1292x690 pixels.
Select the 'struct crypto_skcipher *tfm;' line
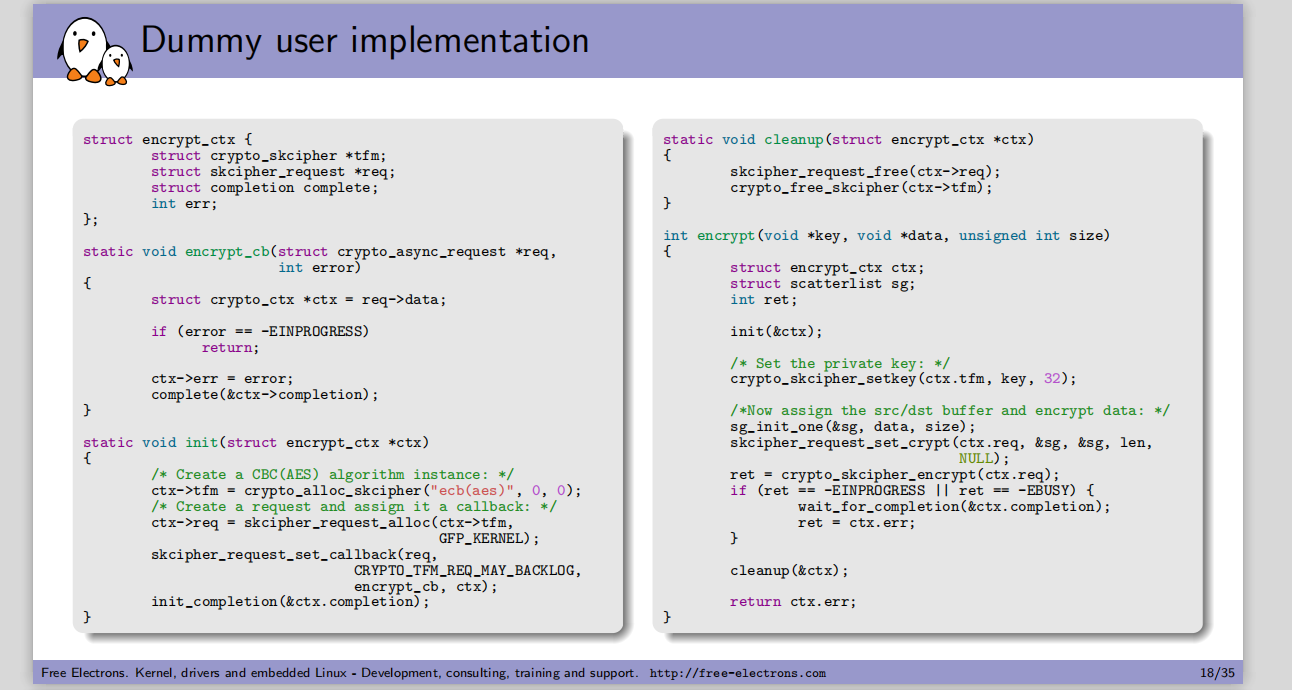(x=268, y=156)
